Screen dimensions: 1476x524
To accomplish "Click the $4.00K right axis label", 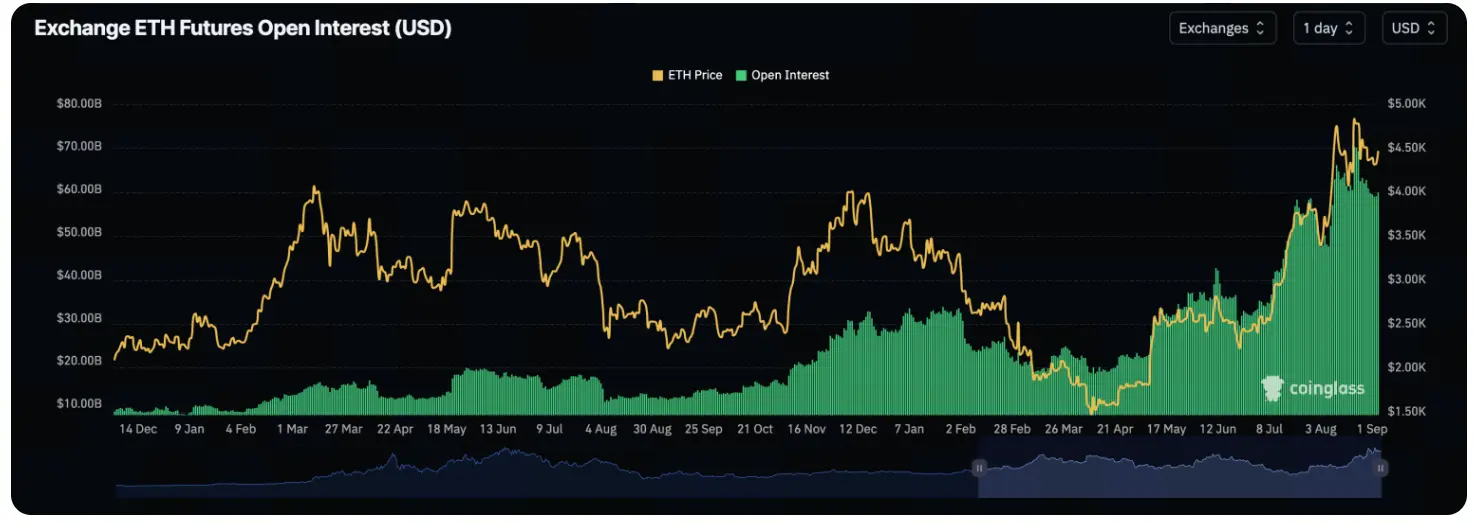I will (x=1407, y=192).
